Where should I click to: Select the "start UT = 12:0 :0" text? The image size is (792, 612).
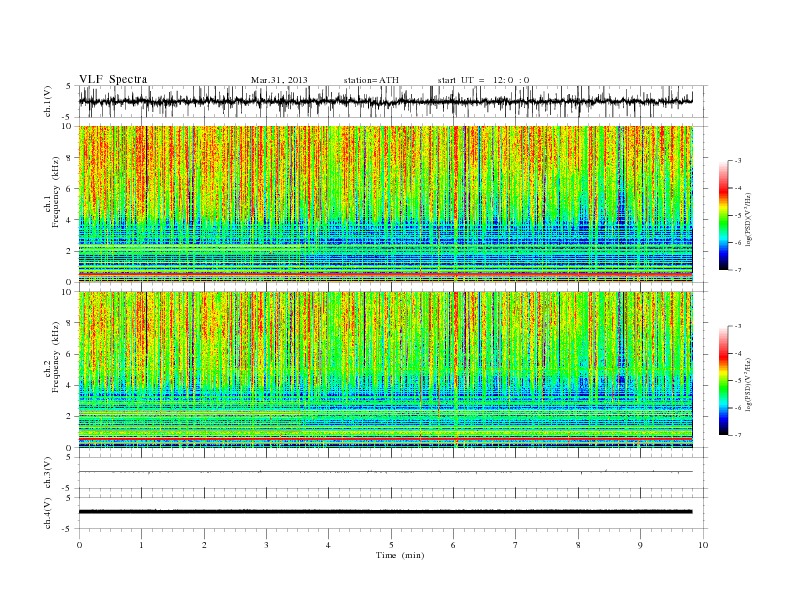483,80
